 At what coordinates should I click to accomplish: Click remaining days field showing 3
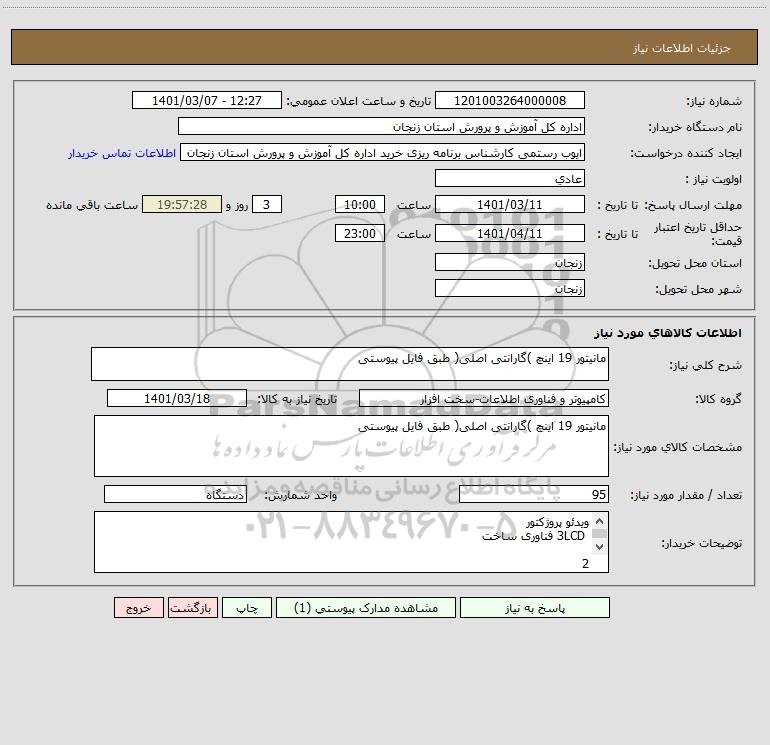(x=267, y=204)
